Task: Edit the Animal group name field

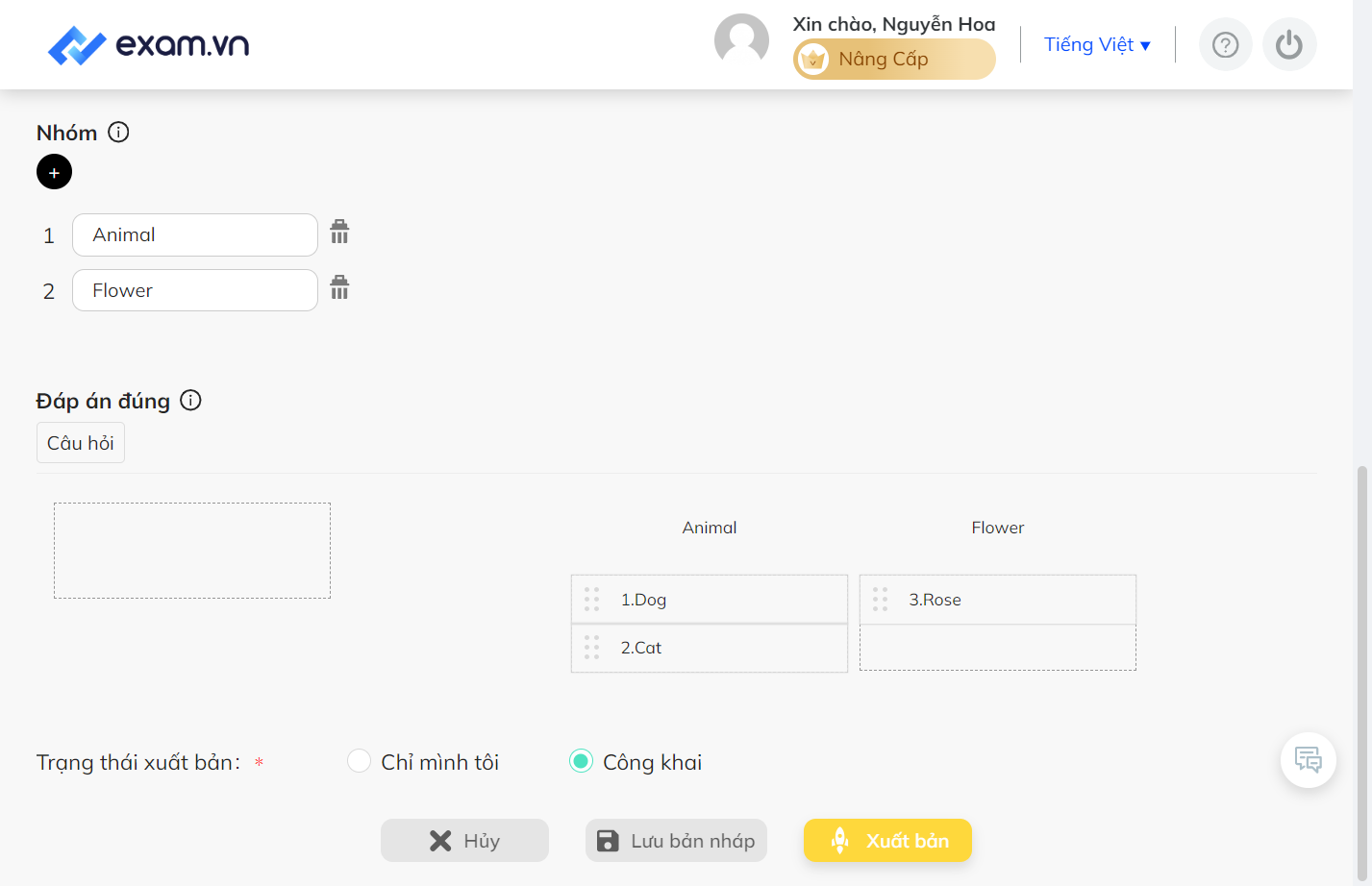Action: [x=195, y=235]
